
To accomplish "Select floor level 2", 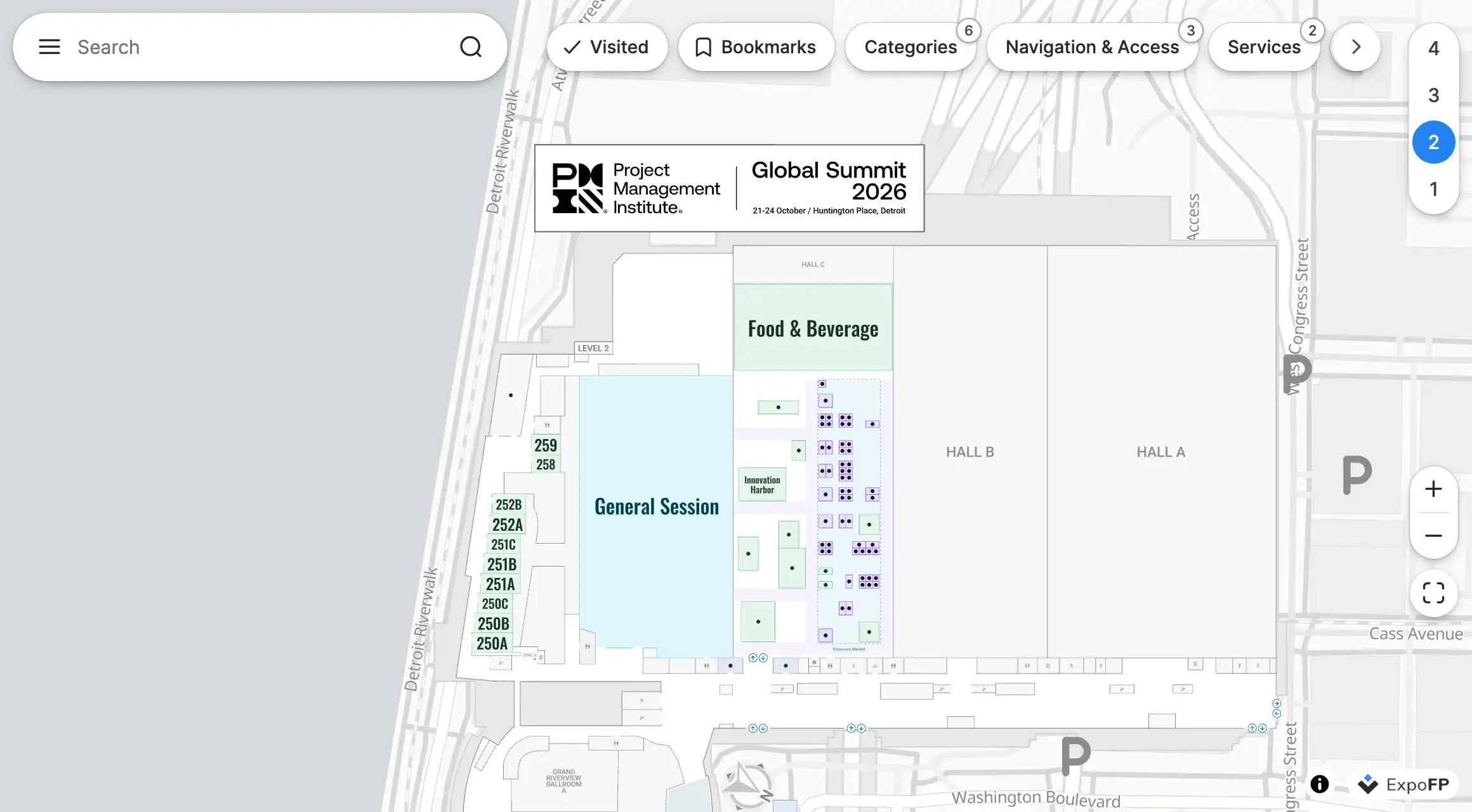I will pyautogui.click(x=1433, y=142).
